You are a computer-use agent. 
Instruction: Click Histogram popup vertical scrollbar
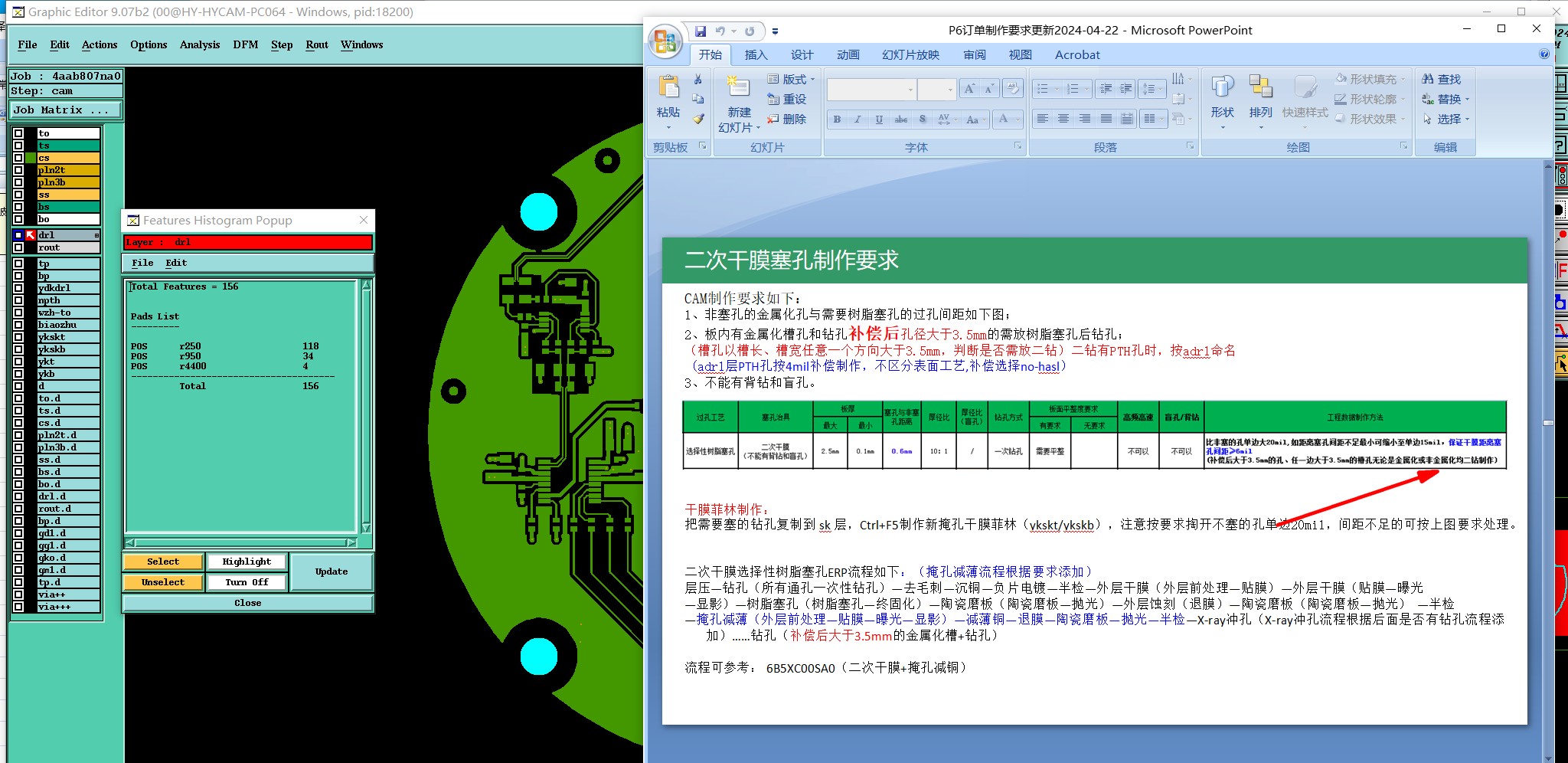(366, 407)
